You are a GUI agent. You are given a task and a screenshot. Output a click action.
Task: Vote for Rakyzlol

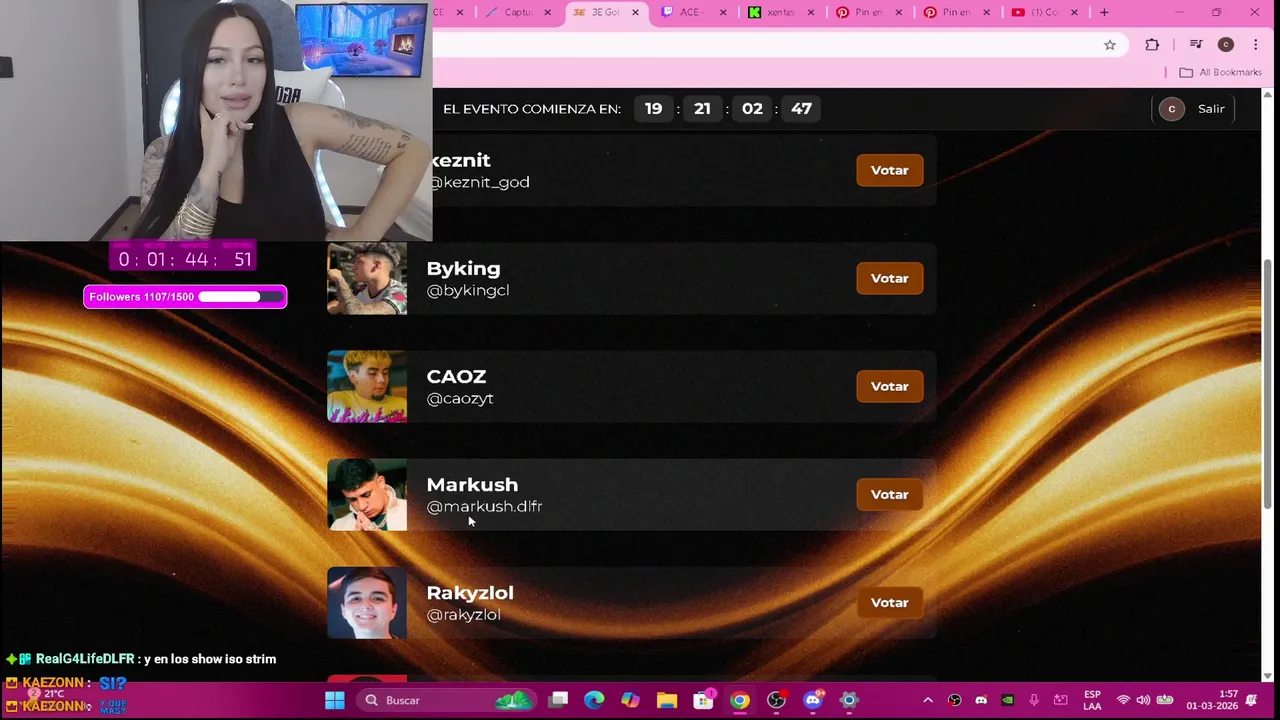(x=889, y=602)
